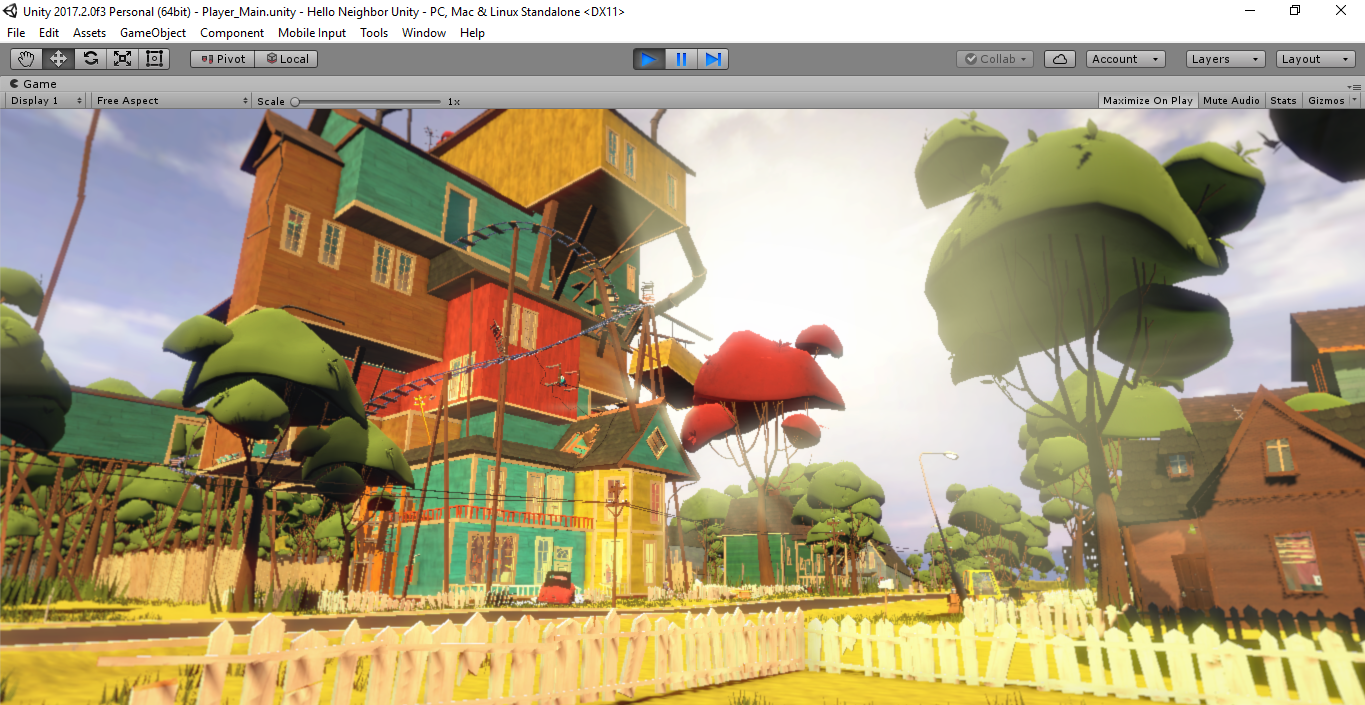This screenshot has height=705, width=1365.
Task: Open the Layers dropdown
Action: click(1225, 59)
